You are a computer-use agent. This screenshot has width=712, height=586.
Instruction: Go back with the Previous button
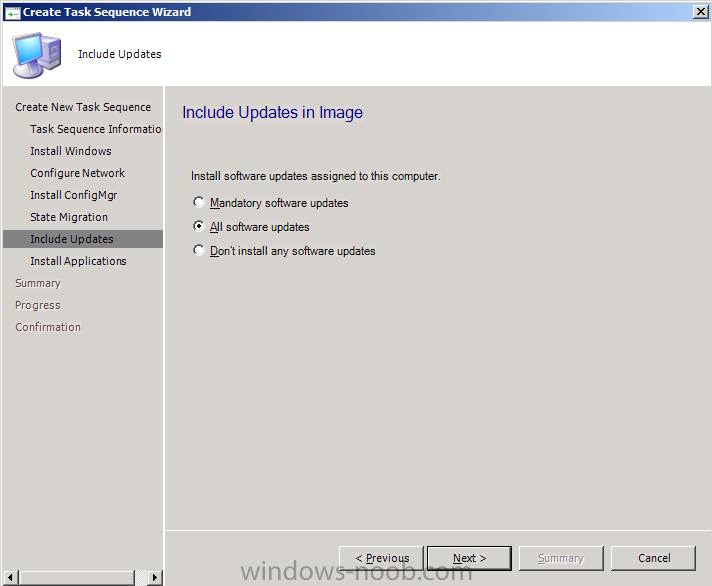tap(381, 558)
